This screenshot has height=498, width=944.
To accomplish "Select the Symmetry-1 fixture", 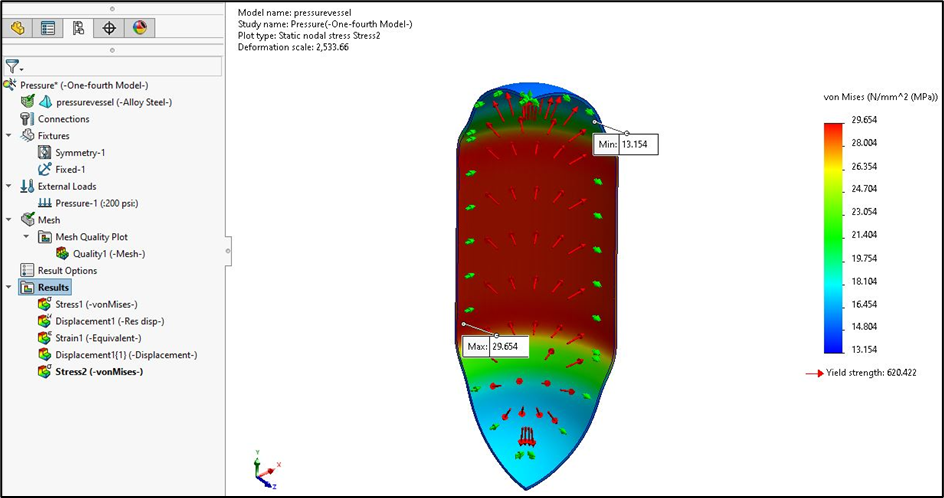I will coord(80,152).
